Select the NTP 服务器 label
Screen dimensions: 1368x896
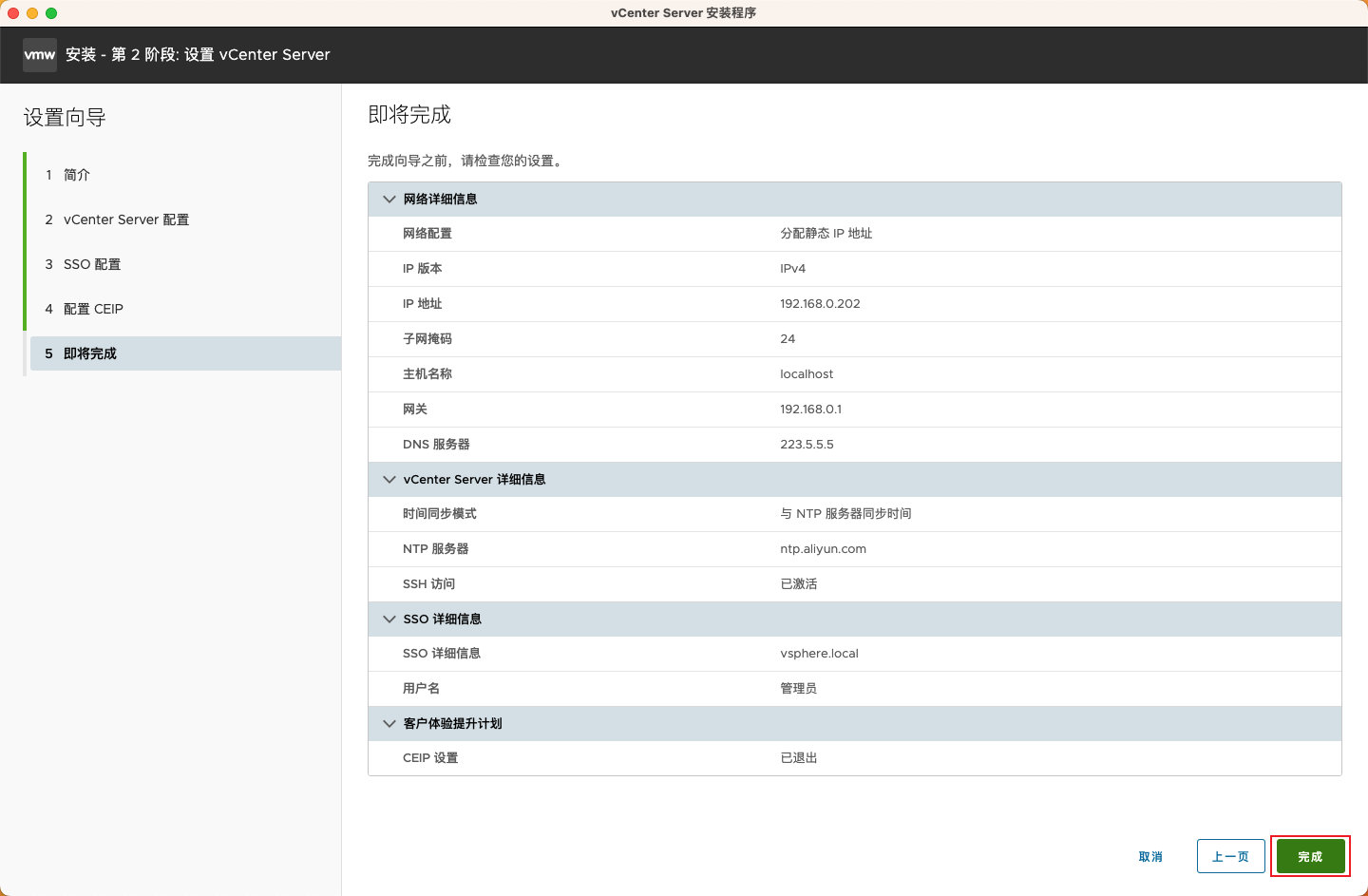(x=435, y=549)
